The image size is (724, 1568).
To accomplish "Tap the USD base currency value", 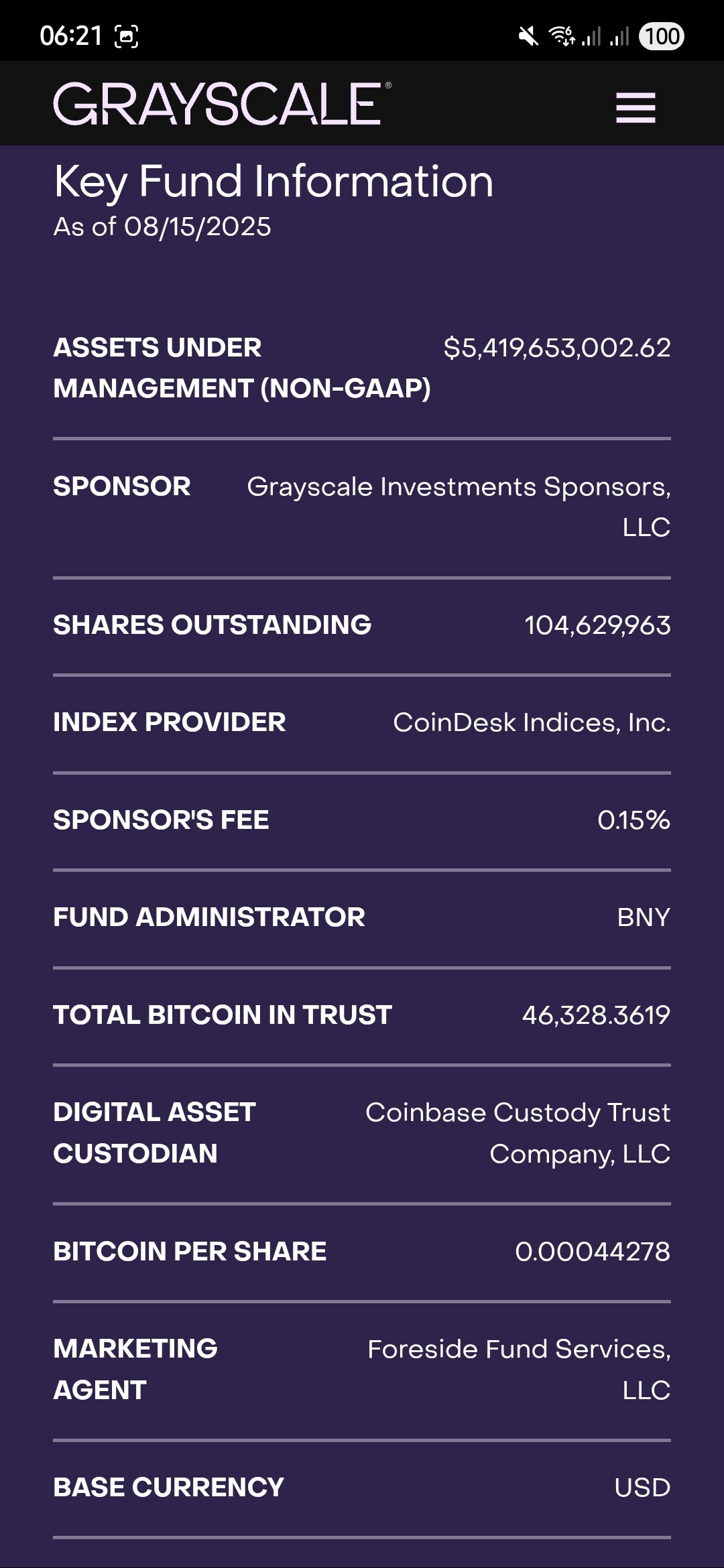I will coord(642,1488).
